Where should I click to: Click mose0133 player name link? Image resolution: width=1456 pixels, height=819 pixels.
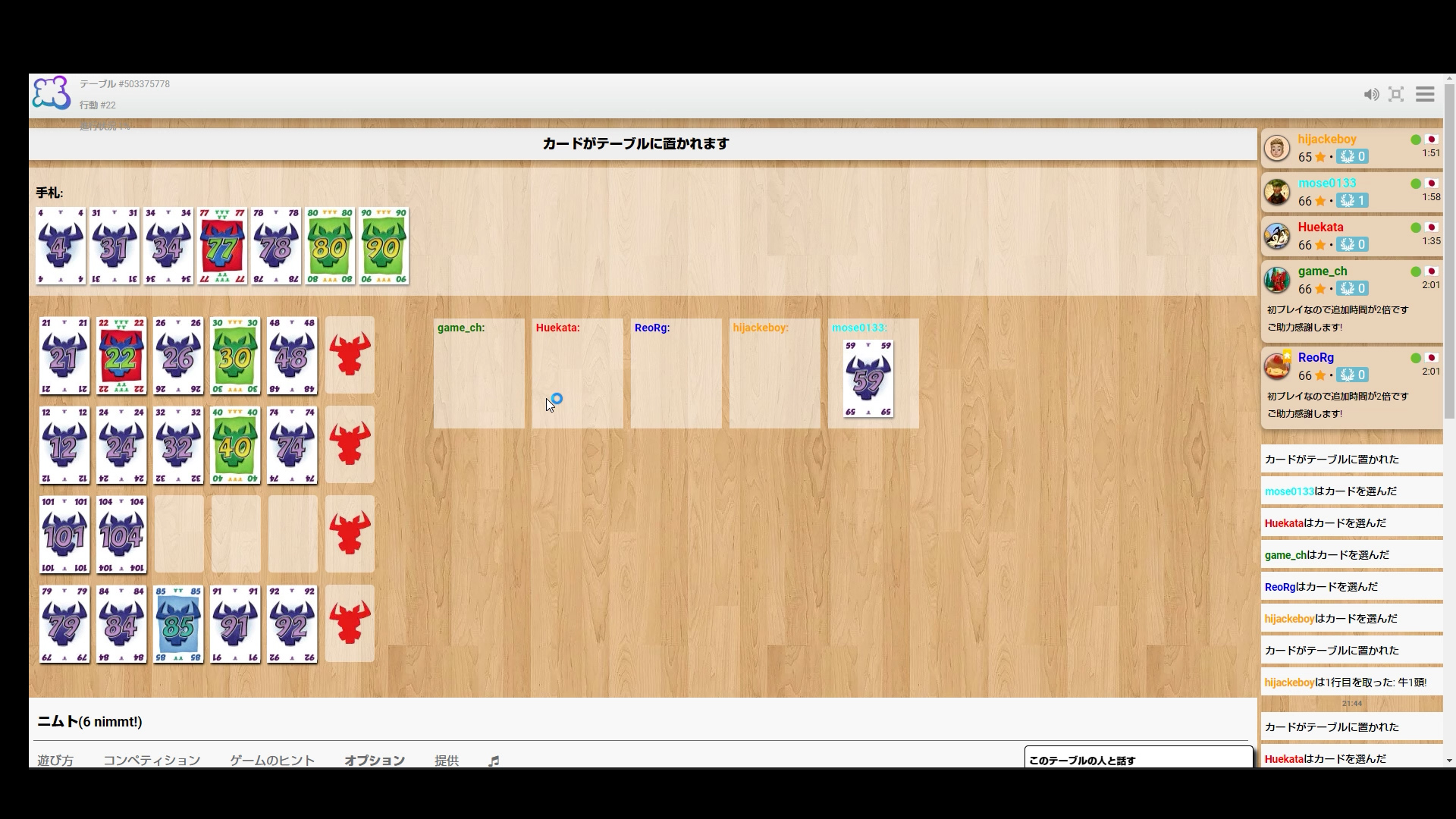[x=1326, y=183]
